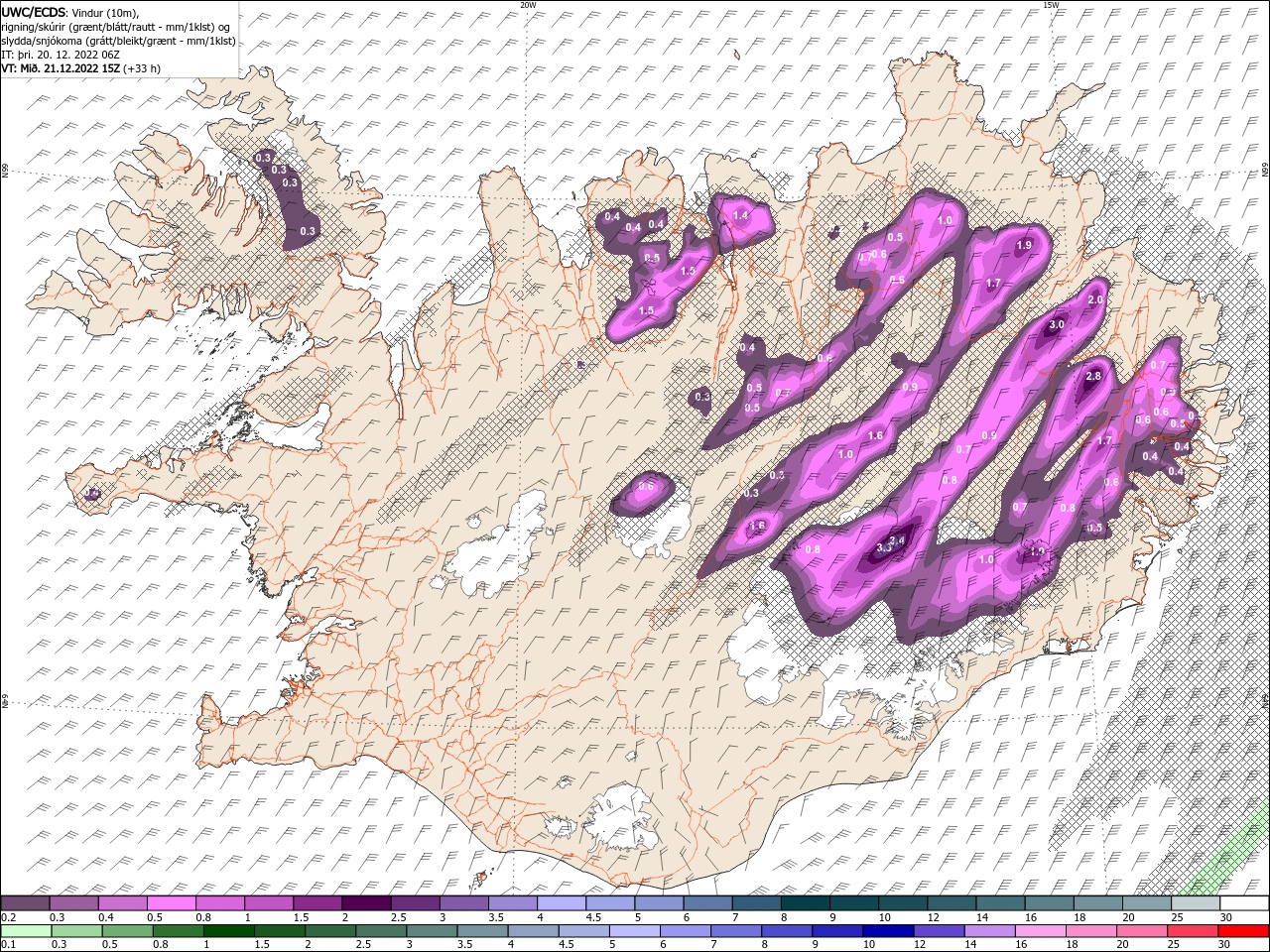Click the light gray upper legend swatch labeled 25
The image size is (1270, 952).
point(1195,903)
